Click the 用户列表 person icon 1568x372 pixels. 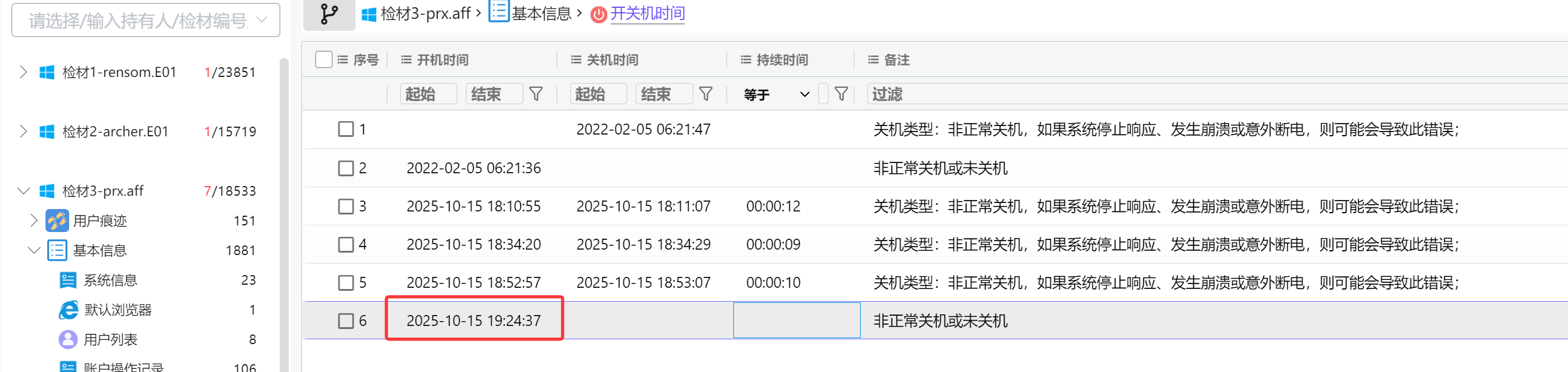point(67,339)
